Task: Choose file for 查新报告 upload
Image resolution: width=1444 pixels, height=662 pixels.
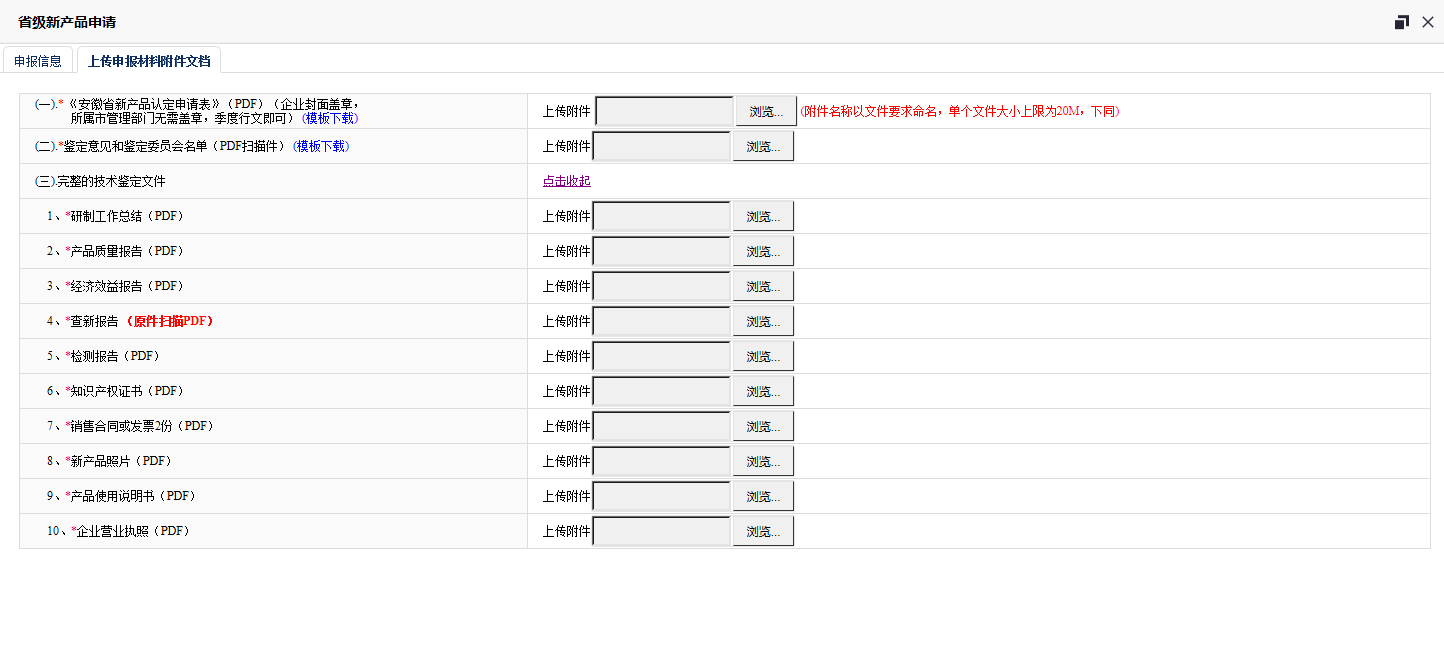Action: 763,321
